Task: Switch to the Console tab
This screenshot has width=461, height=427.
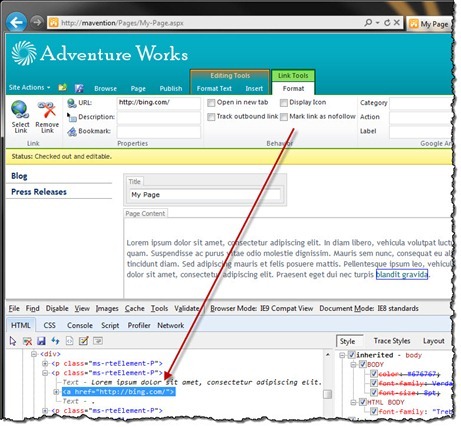Action: (80, 325)
